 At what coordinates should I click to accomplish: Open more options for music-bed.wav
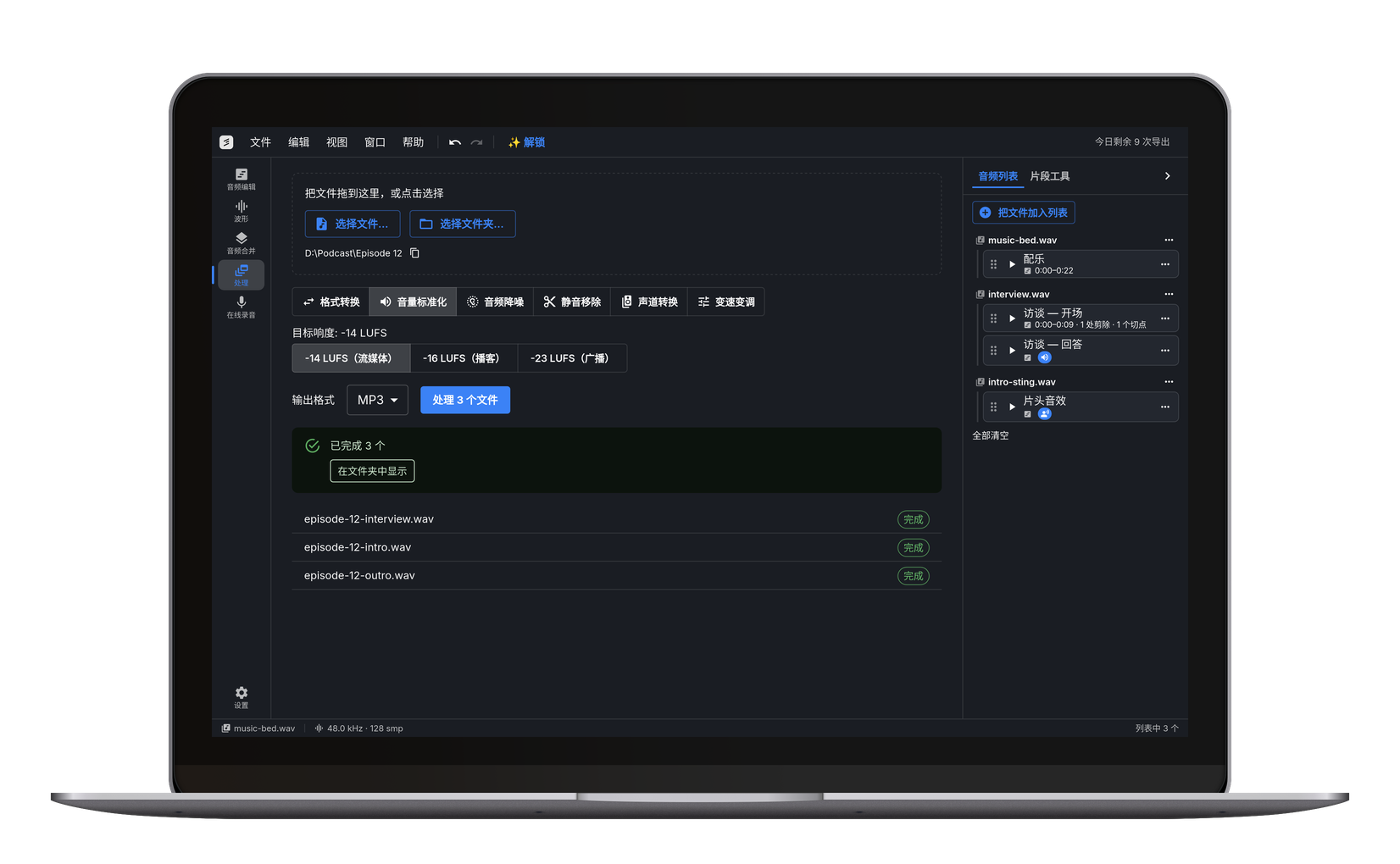pos(1169,240)
